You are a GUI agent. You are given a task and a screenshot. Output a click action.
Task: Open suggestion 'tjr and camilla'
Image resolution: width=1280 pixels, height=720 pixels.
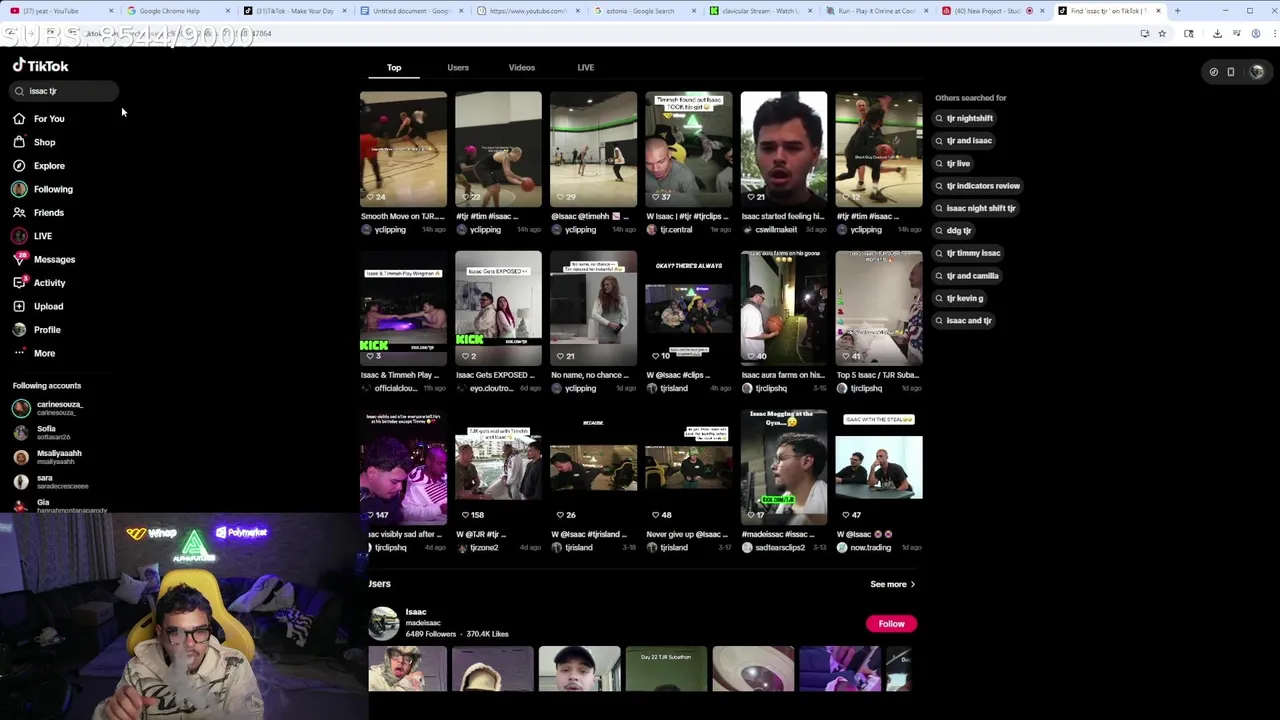pyautogui.click(x=967, y=276)
